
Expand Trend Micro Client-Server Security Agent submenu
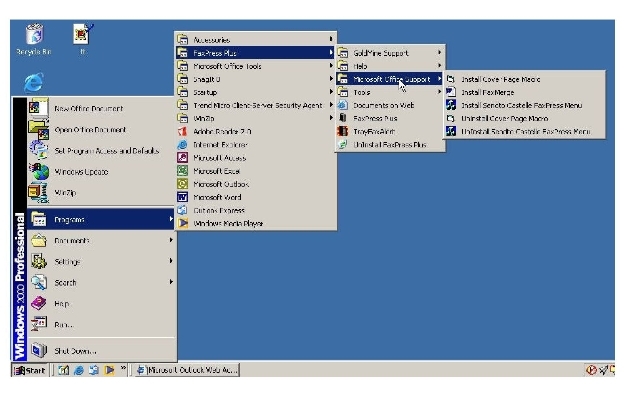pos(256,105)
